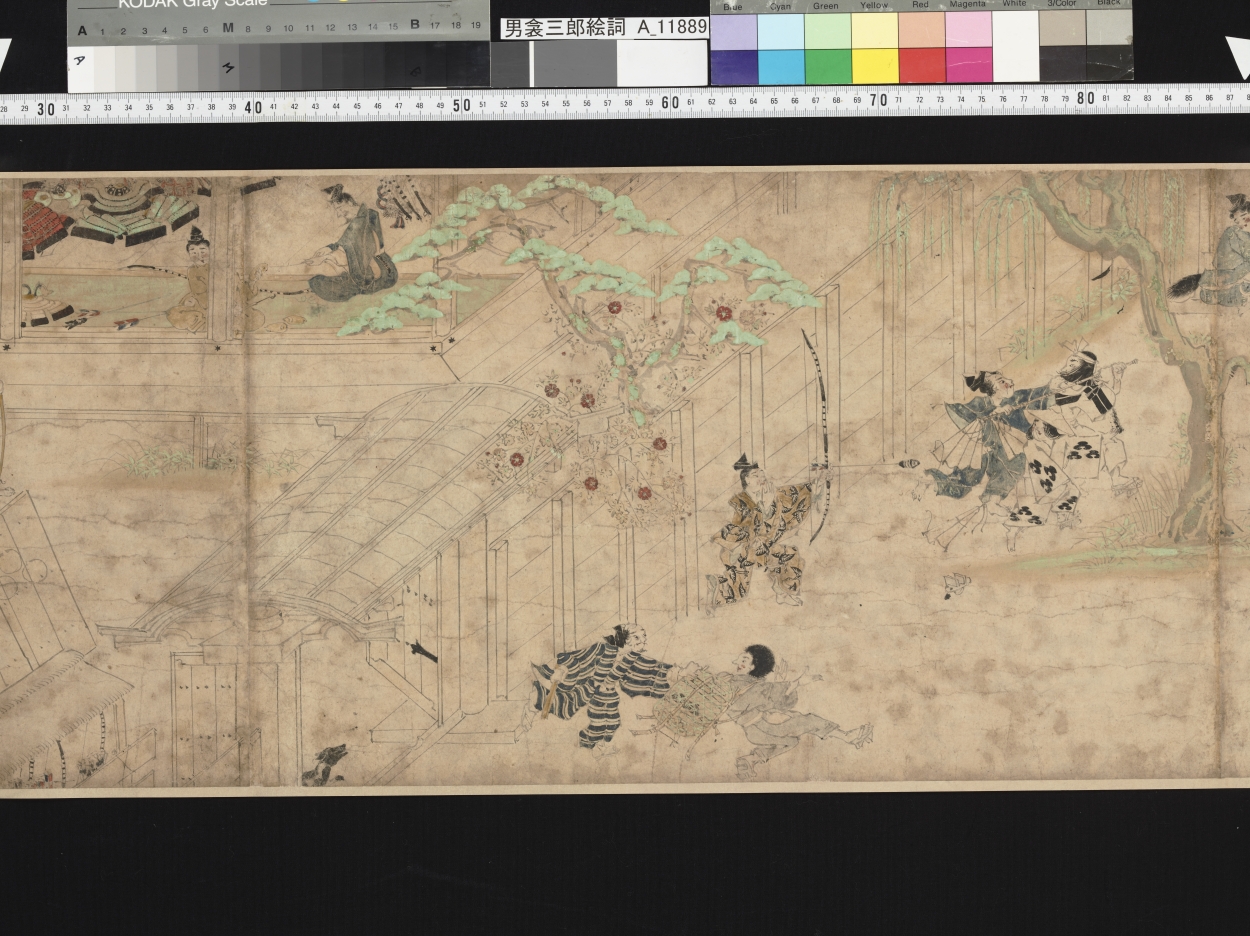Click the dog near the gate's base
Viewport: 1250px width, 936px height.
click(x=326, y=765)
